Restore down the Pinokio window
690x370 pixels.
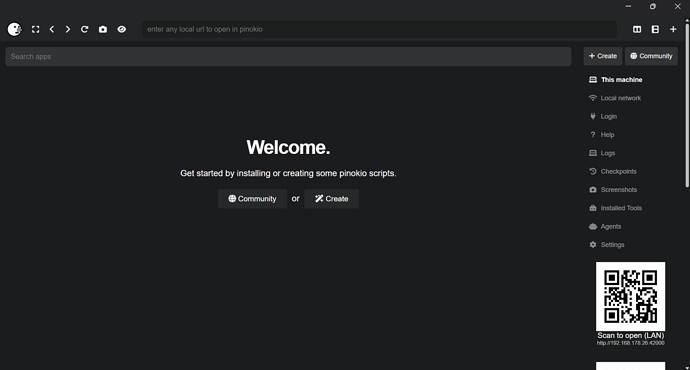tap(653, 6)
